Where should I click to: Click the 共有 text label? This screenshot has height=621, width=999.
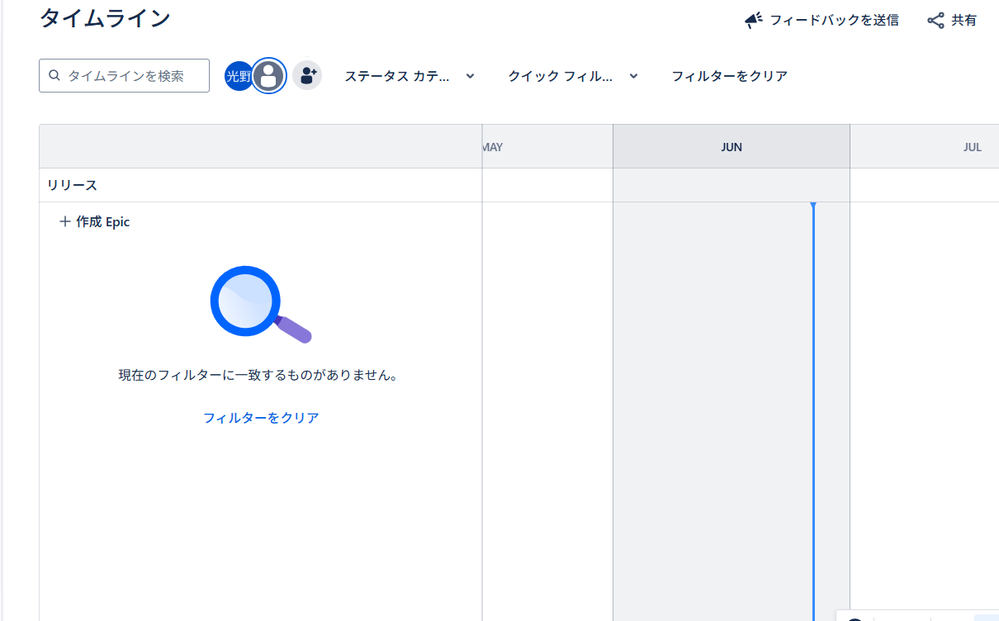[963, 19]
